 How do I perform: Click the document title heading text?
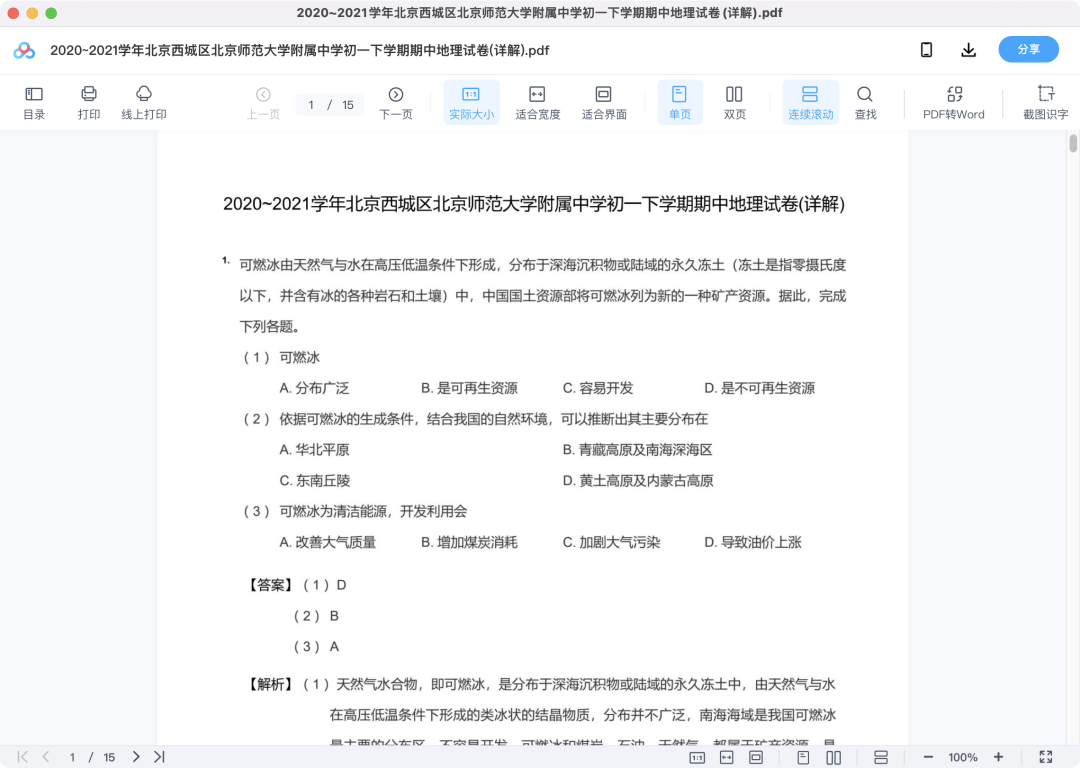pyautogui.click(x=534, y=204)
